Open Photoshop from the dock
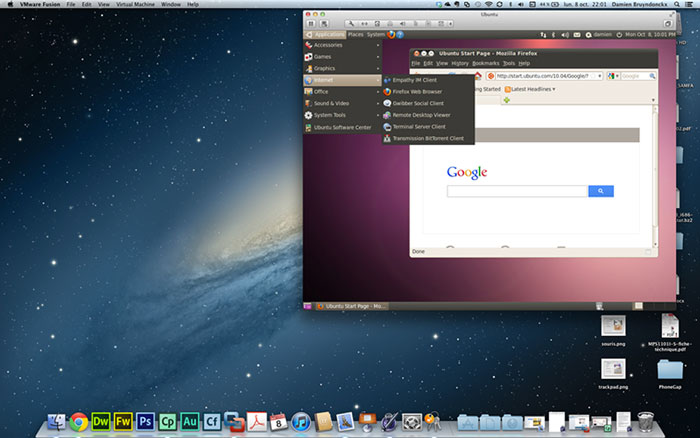The image size is (700, 438). click(x=145, y=421)
